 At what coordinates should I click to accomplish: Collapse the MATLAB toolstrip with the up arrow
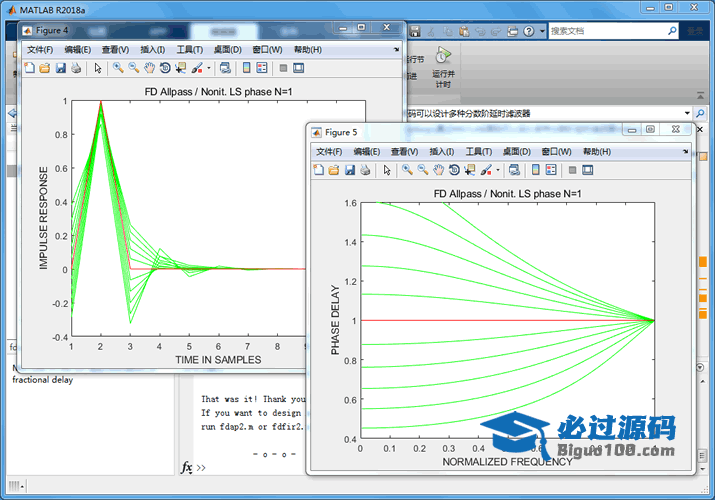click(700, 96)
